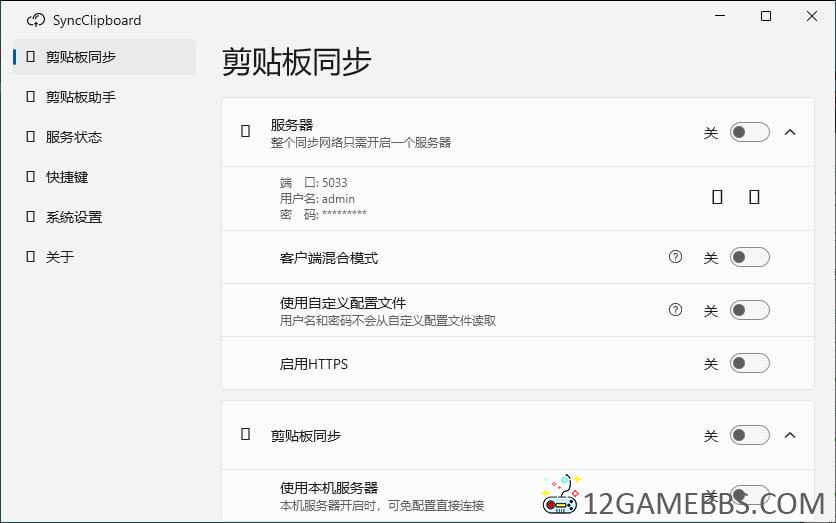This screenshot has width=836, height=523.
Task: Collapse the 服务器 section chevron
Action: coord(790,132)
